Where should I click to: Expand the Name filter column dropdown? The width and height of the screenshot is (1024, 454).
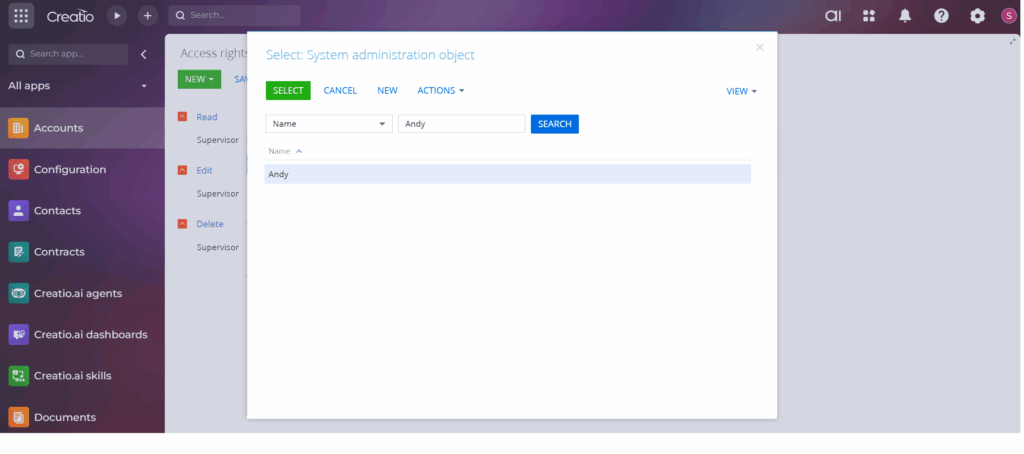pyautogui.click(x=382, y=124)
